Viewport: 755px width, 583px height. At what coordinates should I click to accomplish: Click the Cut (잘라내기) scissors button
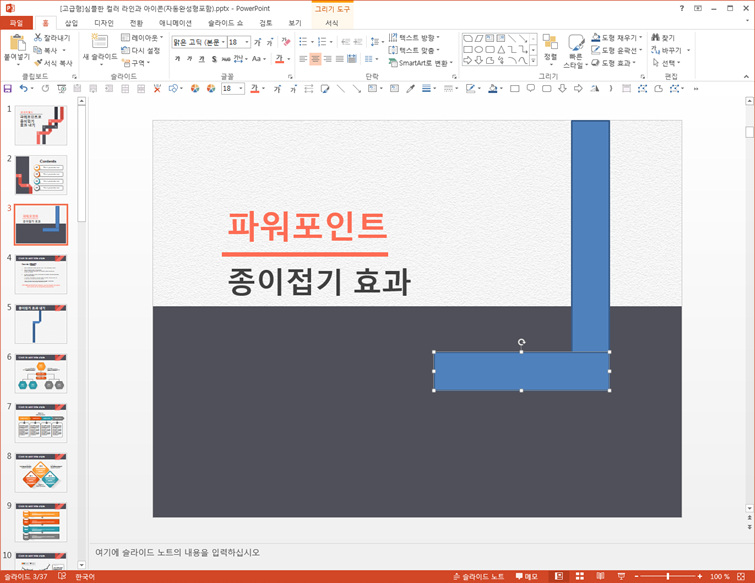52,38
